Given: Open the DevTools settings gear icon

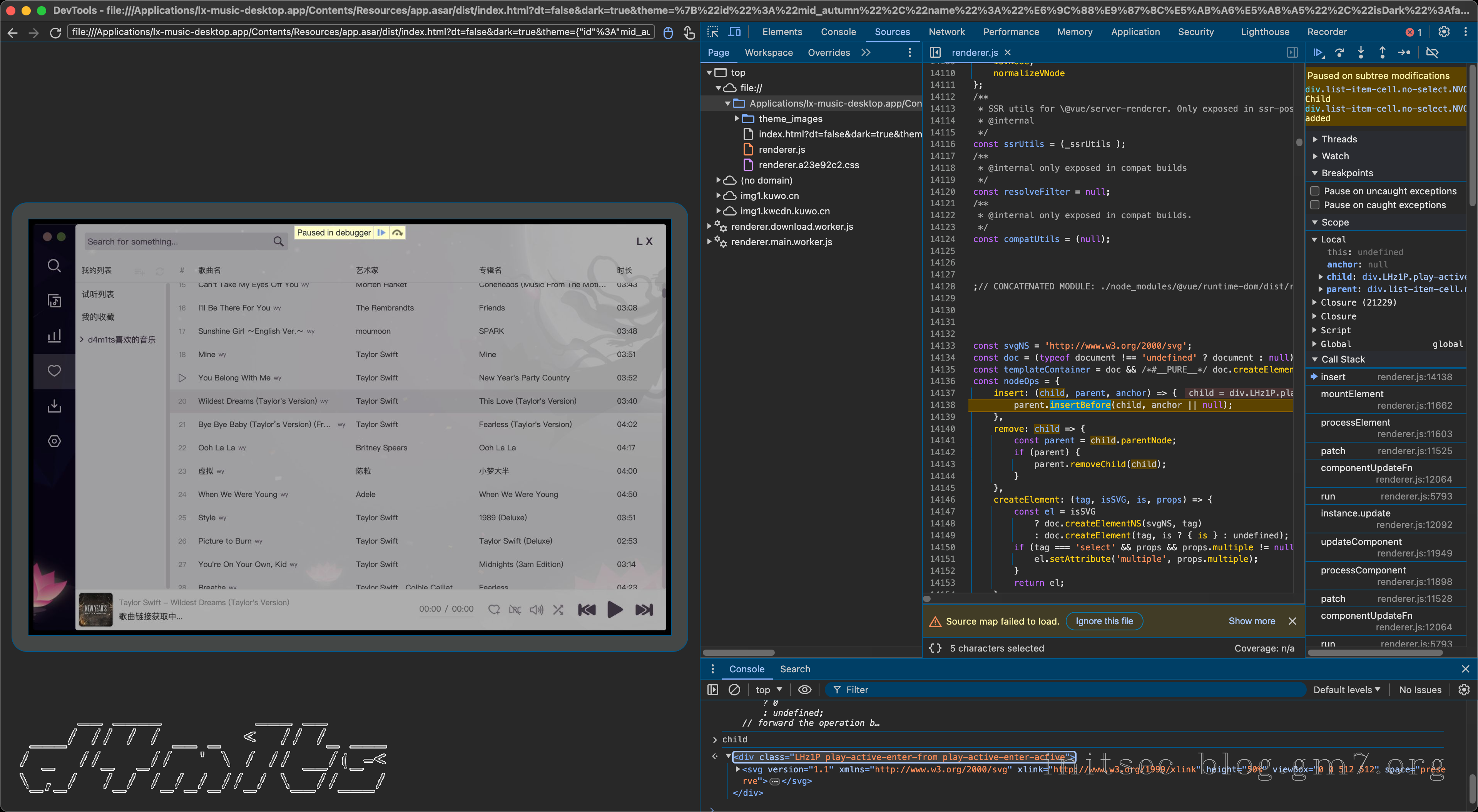Looking at the screenshot, I should [x=1444, y=32].
